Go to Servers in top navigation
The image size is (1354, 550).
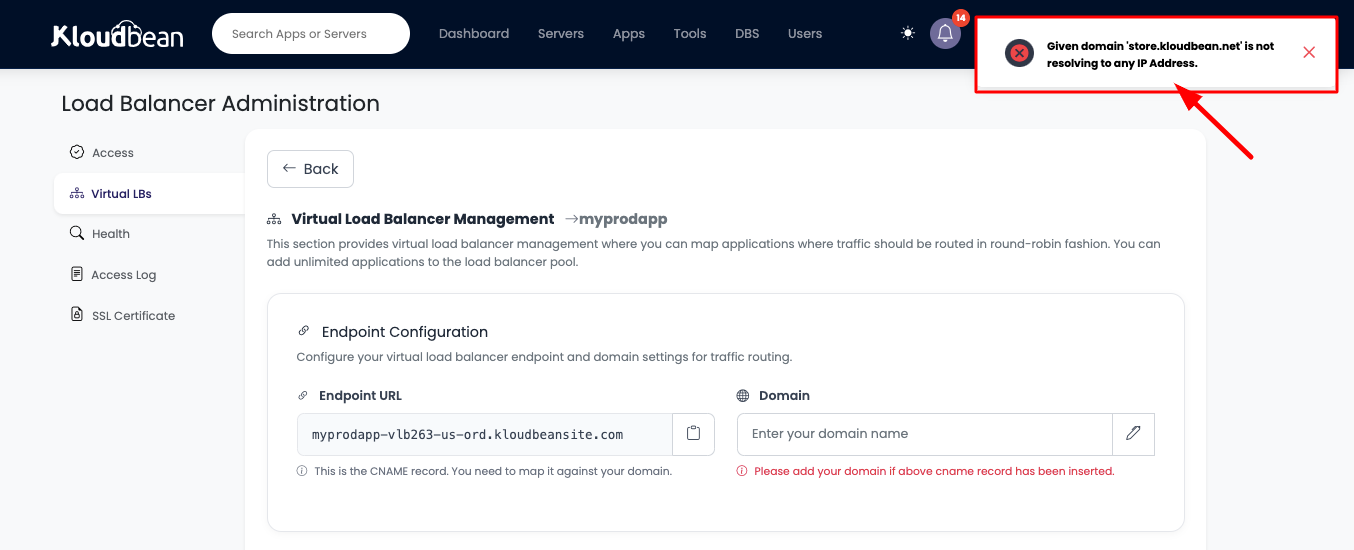(x=561, y=33)
